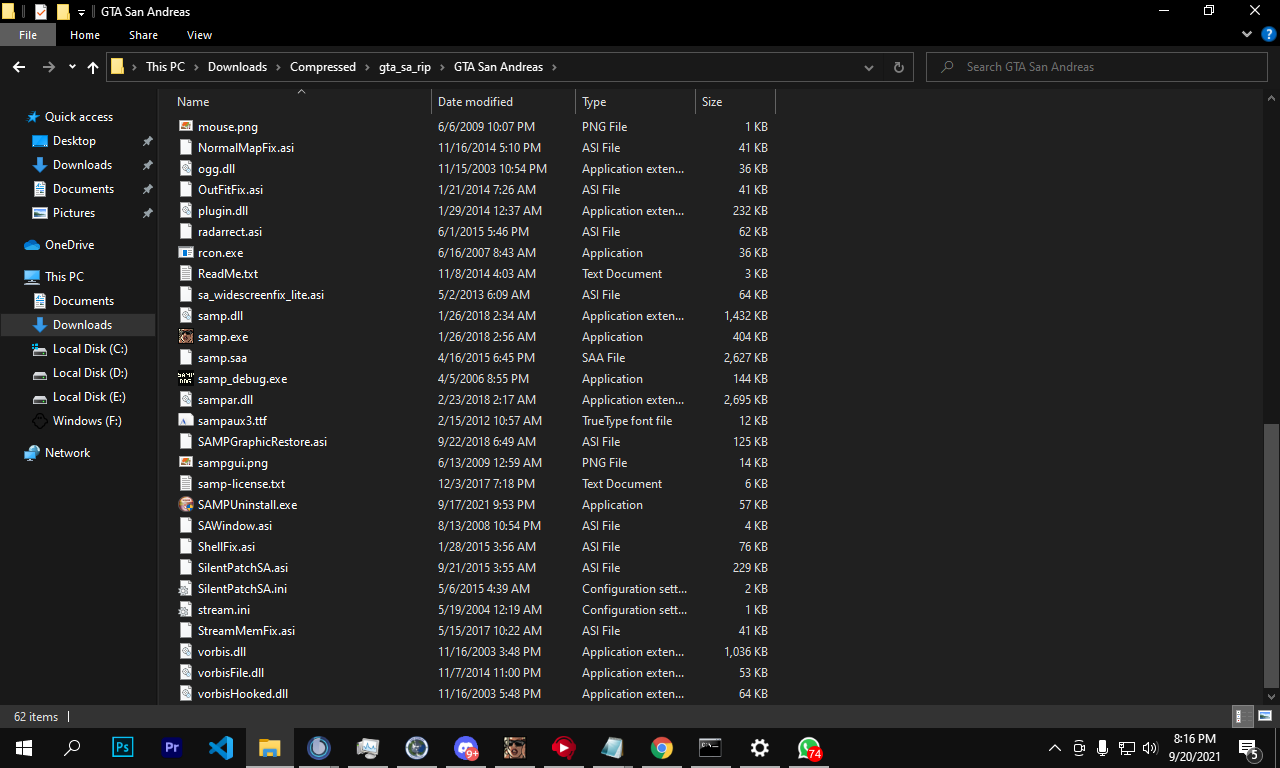Open Quick access in navigation pane

(x=79, y=117)
